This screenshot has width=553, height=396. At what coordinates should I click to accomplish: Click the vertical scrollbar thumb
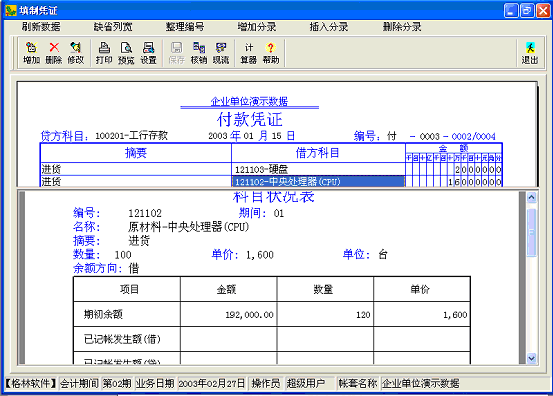tap(531, 232)
